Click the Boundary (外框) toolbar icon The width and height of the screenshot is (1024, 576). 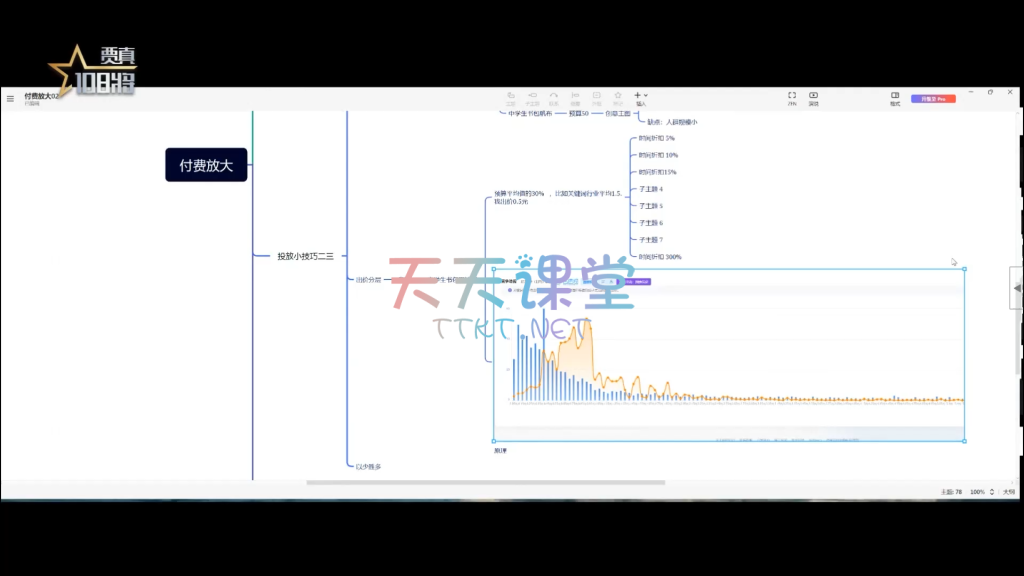tap(597, 97)
